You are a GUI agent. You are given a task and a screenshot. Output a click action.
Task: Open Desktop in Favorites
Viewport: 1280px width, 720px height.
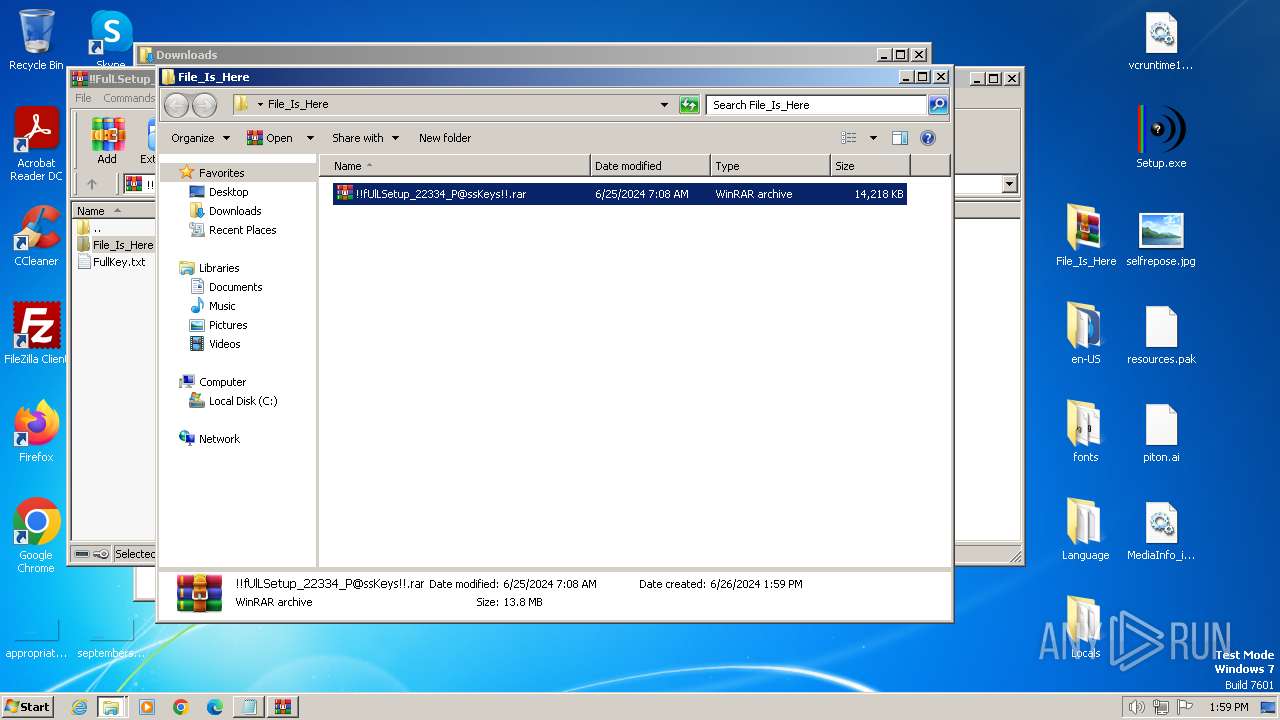pyautogui.click(x=228, y=192)
